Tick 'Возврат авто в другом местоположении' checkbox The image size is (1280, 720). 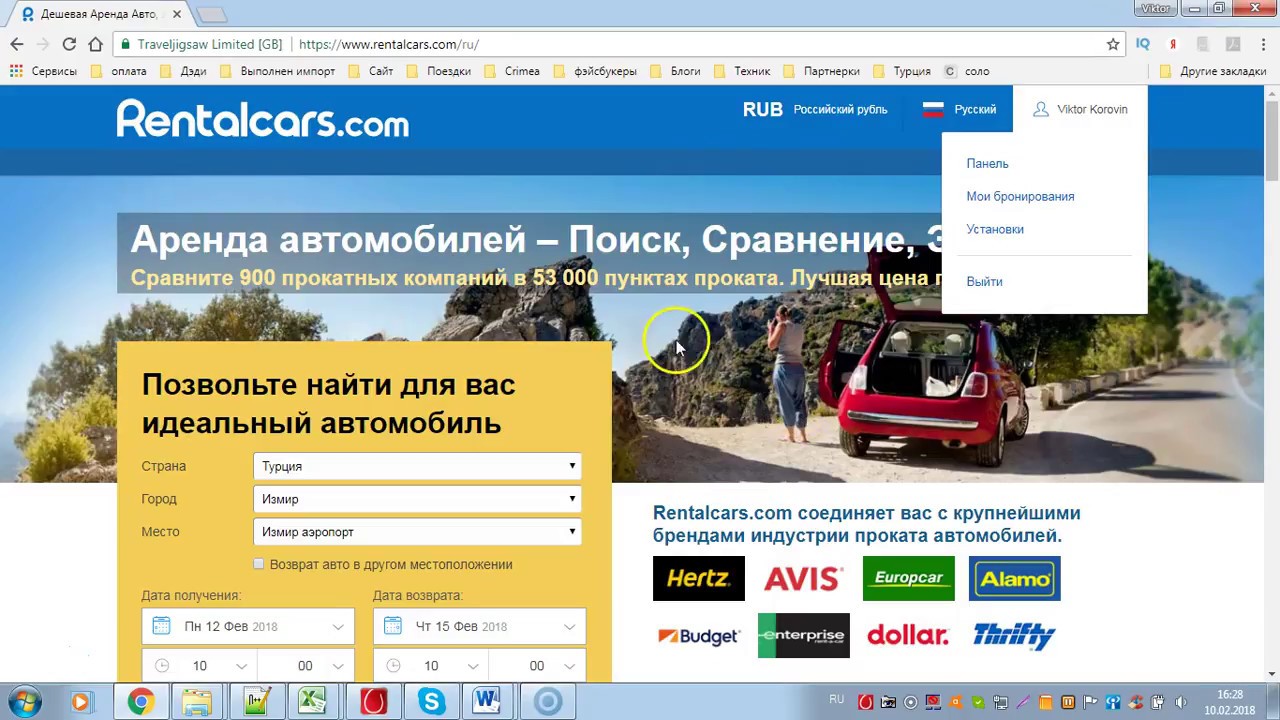259,564
